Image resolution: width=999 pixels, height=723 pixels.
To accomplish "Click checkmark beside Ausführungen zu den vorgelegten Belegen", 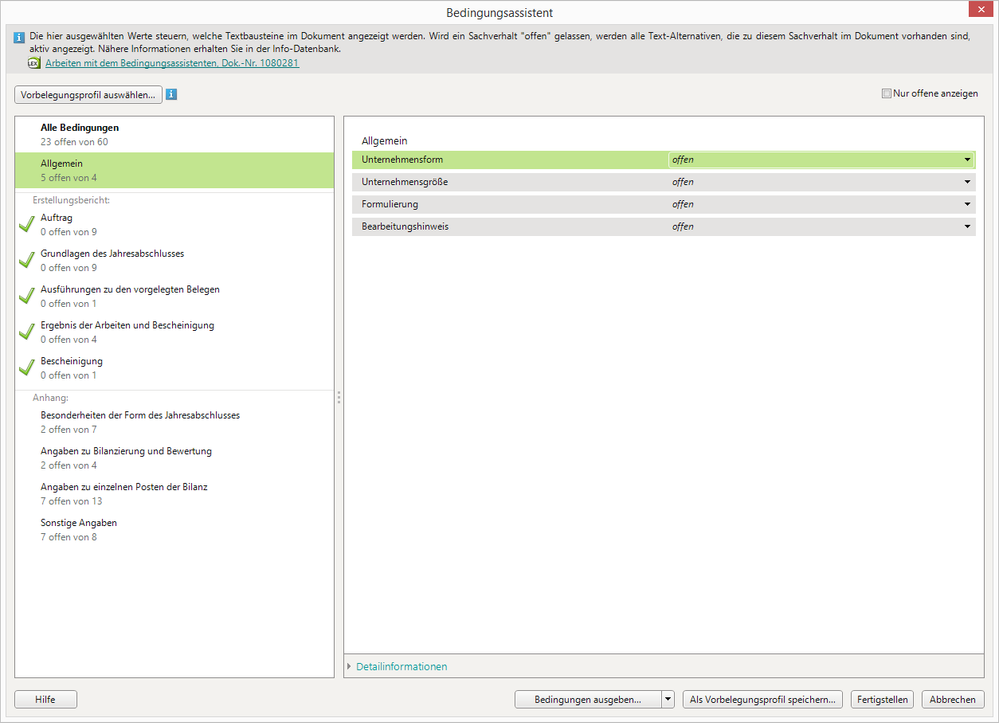I will coord(27,297).
